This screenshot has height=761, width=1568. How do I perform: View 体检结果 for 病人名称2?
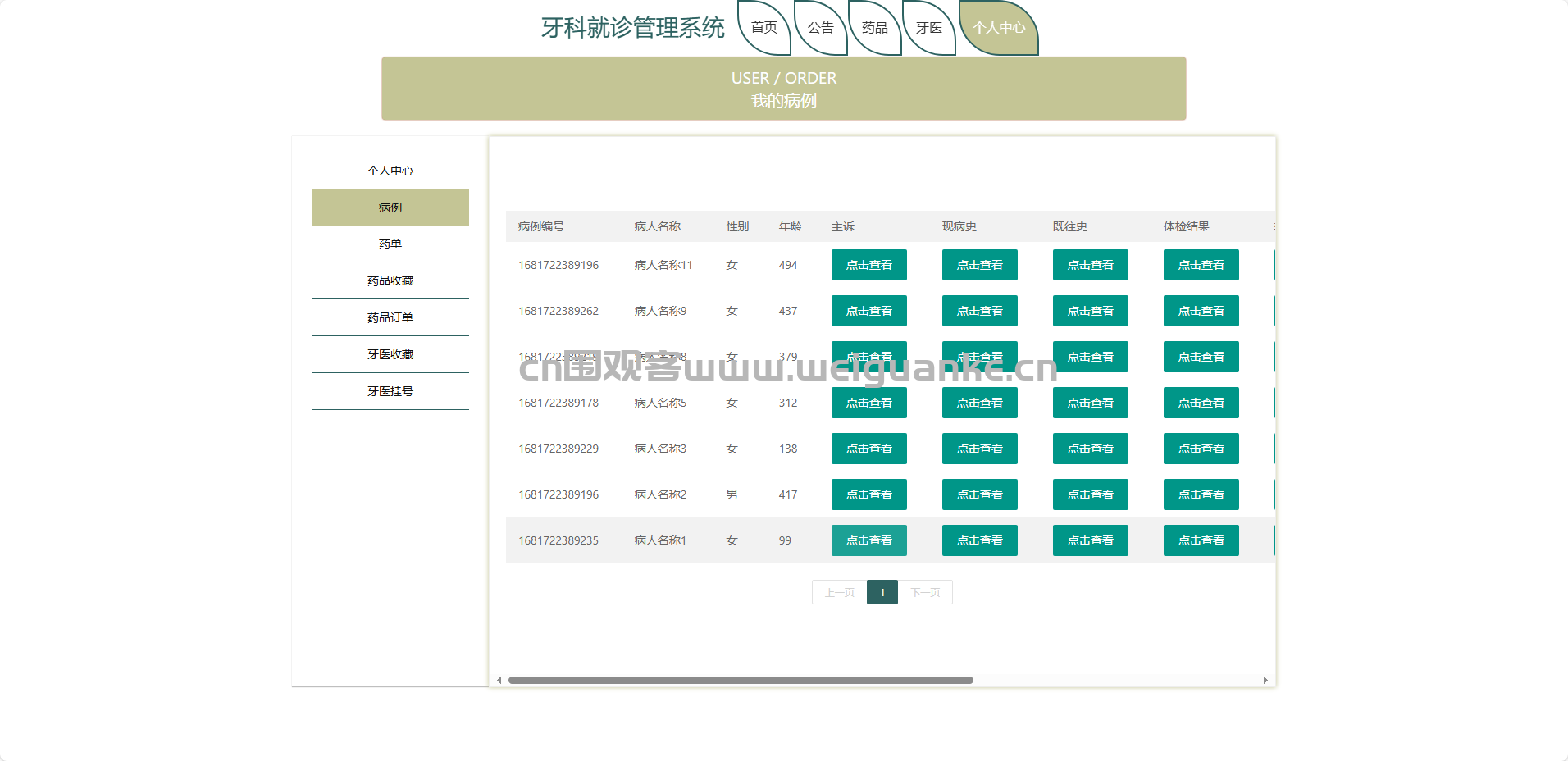pyautogui.click(x=1201, y=494)
